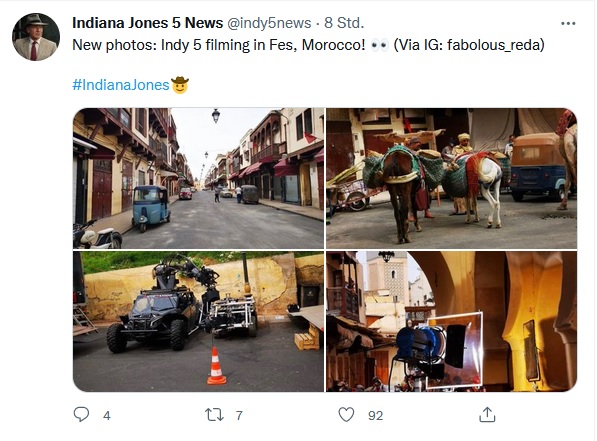The image size is (597, 441).
Task: Open the 8 Std. timestamp link
Action: coord(344,23)
